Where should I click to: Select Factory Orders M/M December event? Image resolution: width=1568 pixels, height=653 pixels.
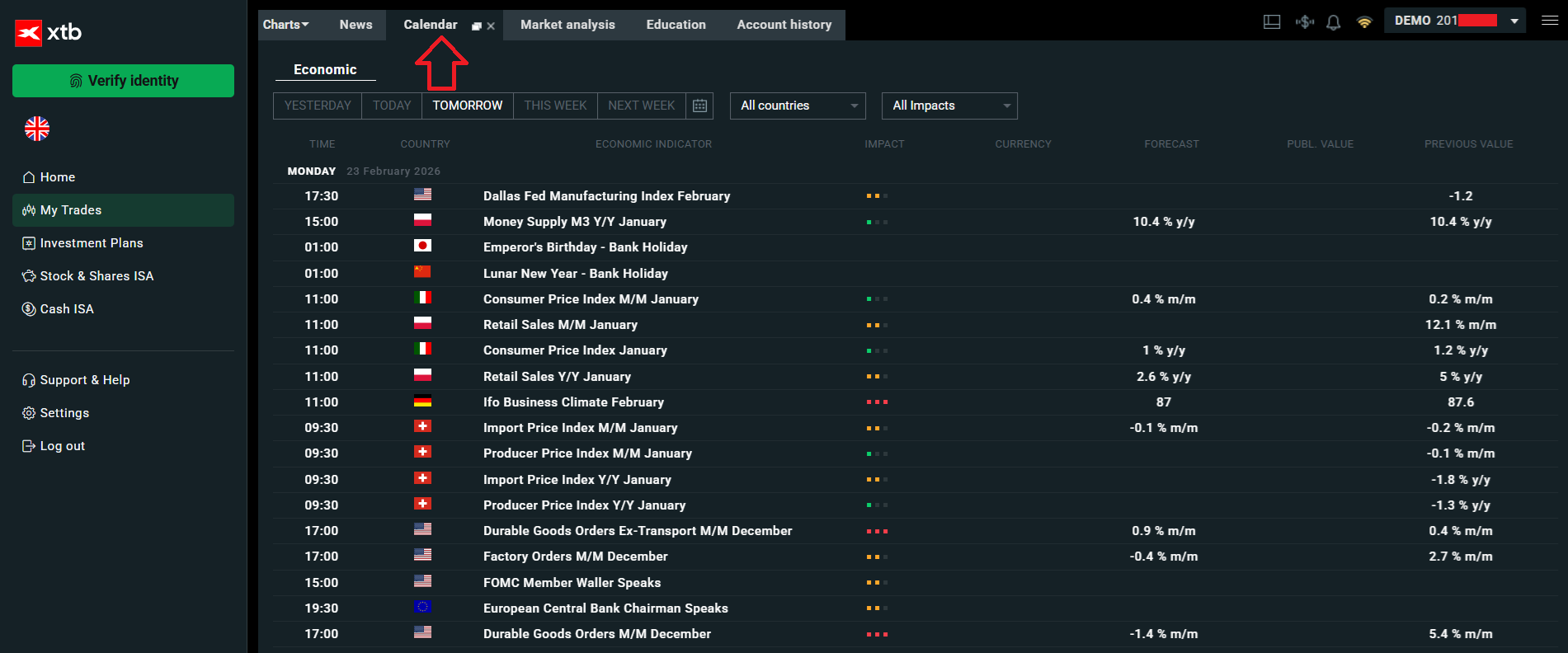click(x=916, y=557)
